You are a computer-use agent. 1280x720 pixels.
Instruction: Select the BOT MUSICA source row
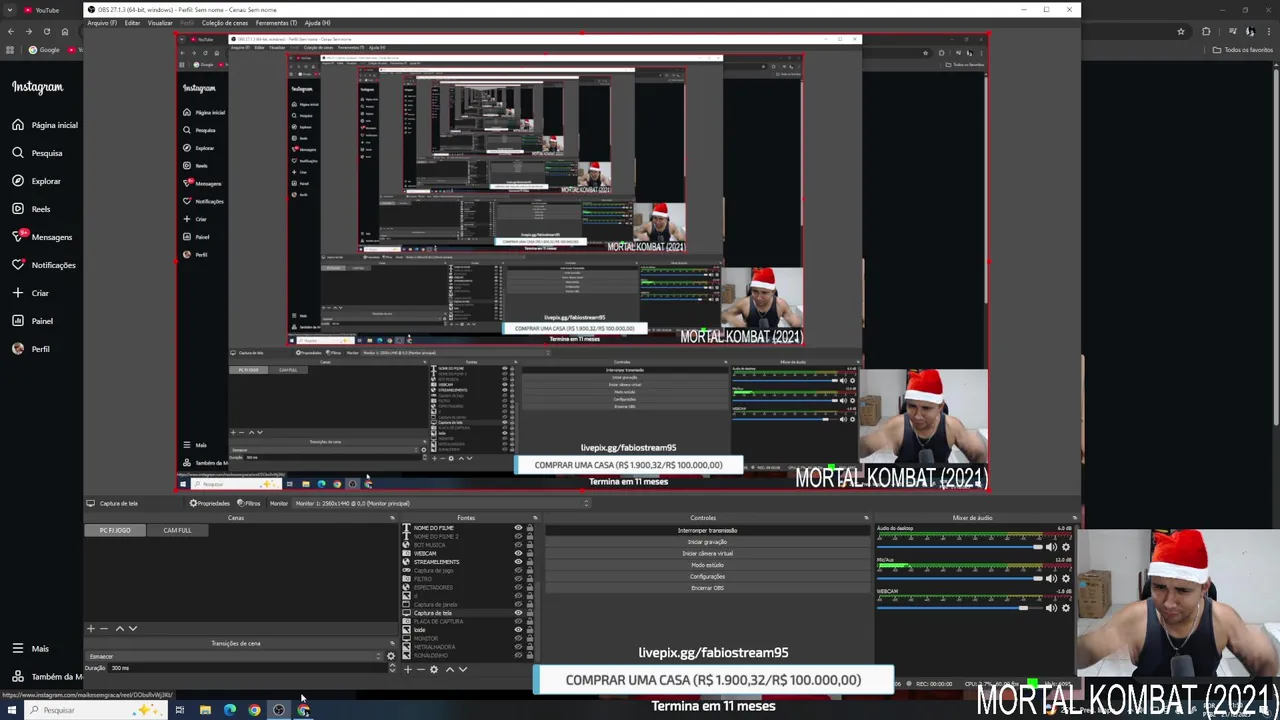pyautogui.click(x=468, y=545)
